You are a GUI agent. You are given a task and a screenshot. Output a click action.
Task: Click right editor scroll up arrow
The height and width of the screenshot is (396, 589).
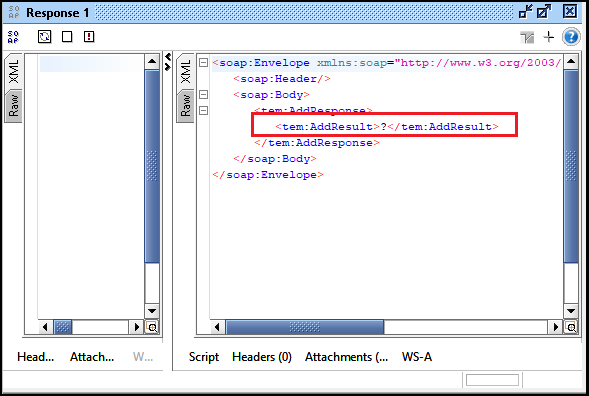(x=571, y=62)
